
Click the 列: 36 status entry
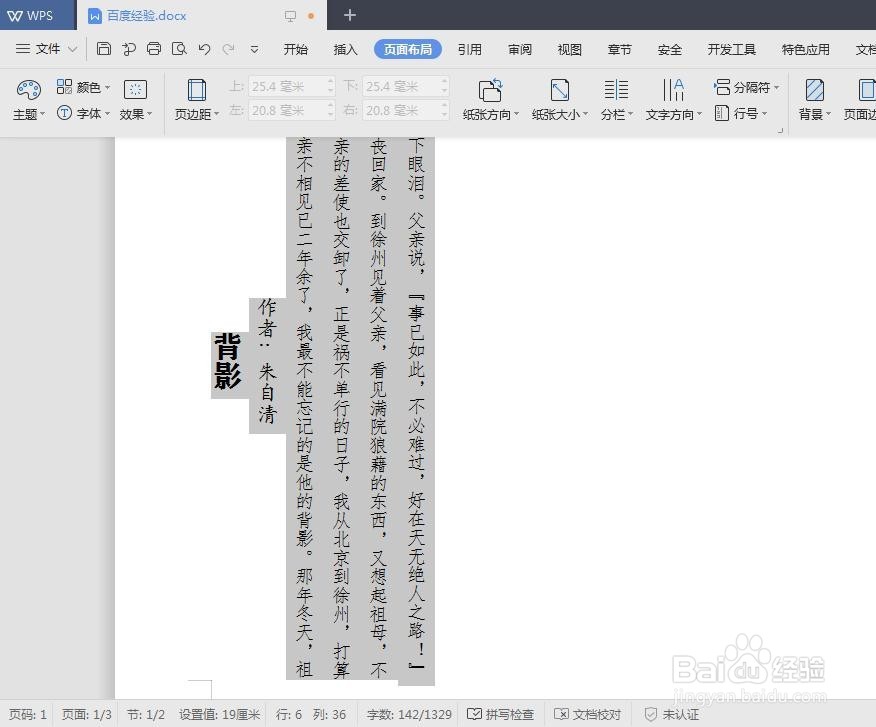(x=329, y=714)
